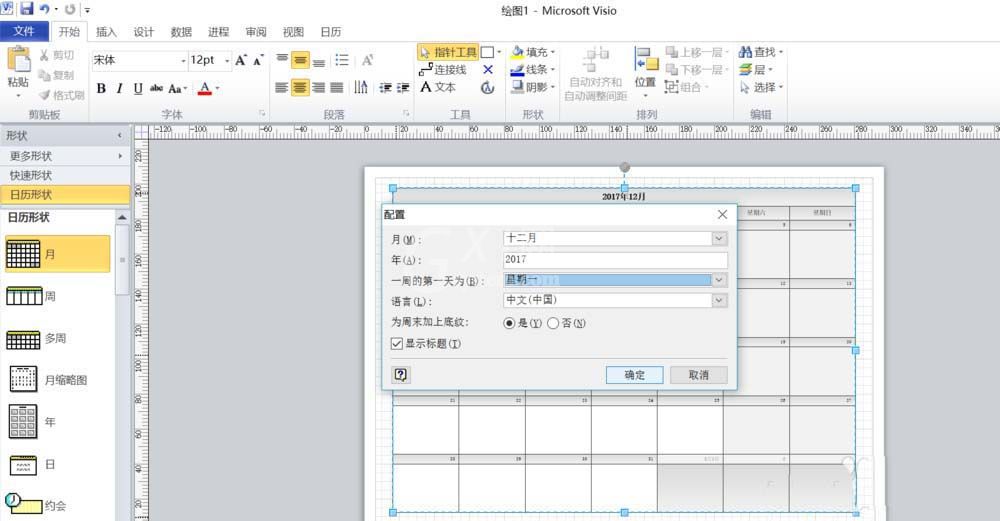This screenshot has height=521, width=1000.
Task: Select the Thumbnail Month (月缩略图) shape
Action: 47,380
